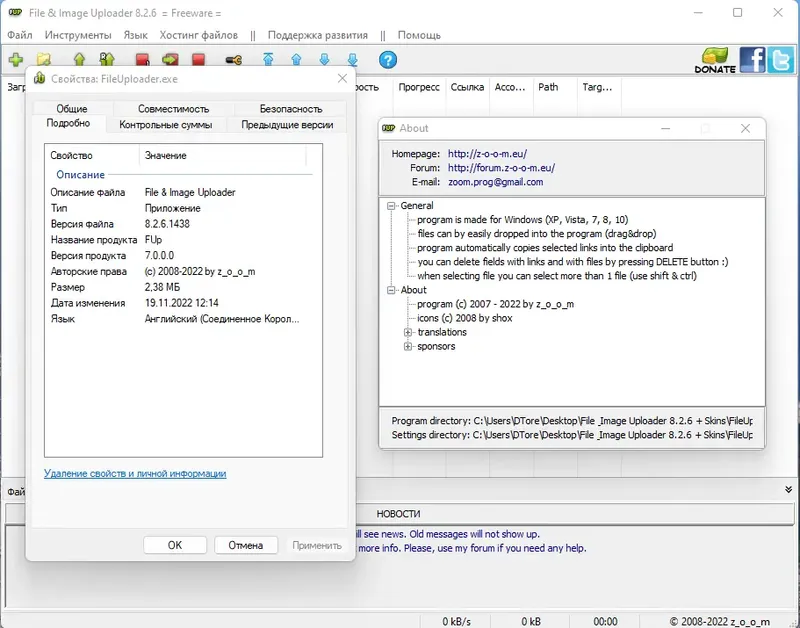Click the FUp app icon in main title bar
Viewport: 800px width, 628px height.
[15, 13]
